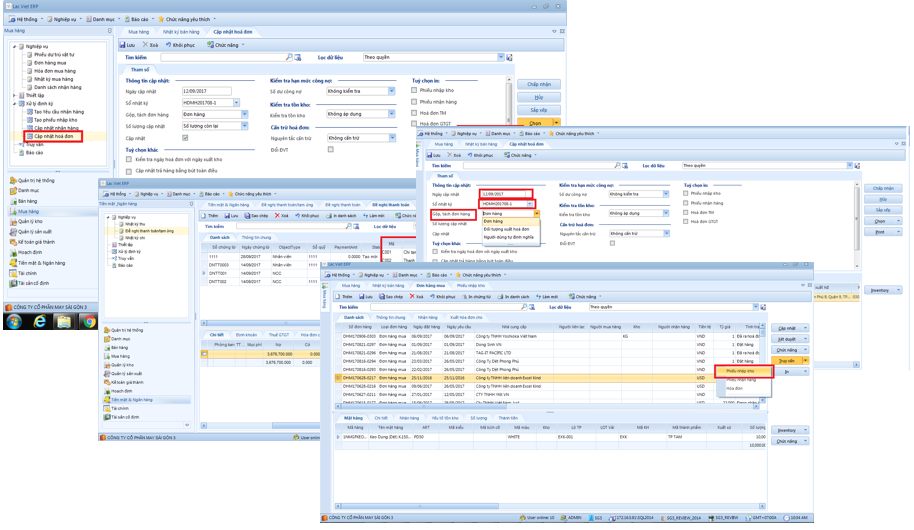
Task: Open Tài sản cố định module in top-left sidebar
Action: [30, 283]
